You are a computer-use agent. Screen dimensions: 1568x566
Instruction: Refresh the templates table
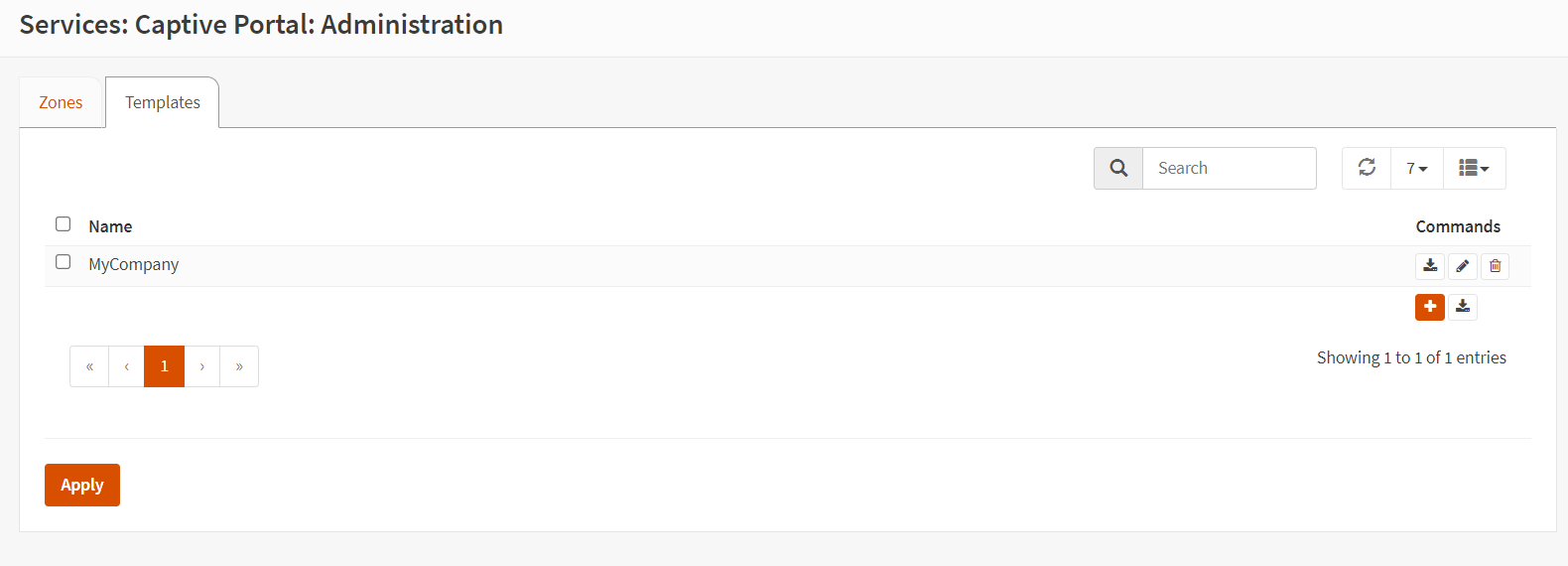click(1367, 168)
